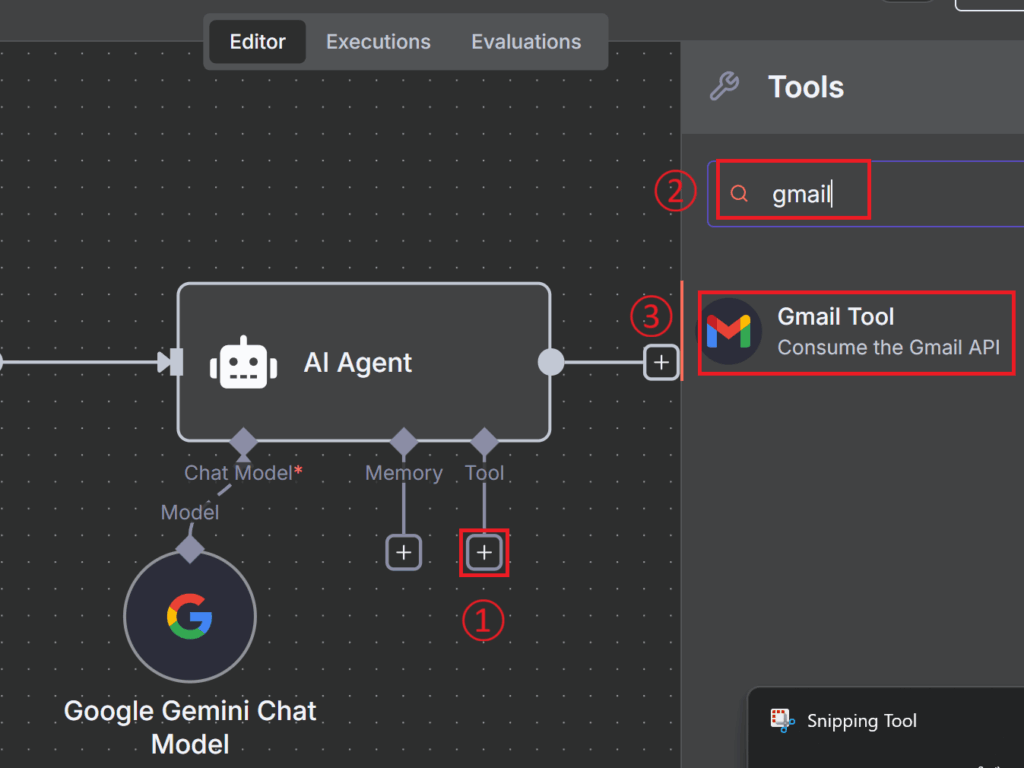Open the Executions tab
Image resolution: width=1024 pixels, height=768 pixels.
coord(378,42)
